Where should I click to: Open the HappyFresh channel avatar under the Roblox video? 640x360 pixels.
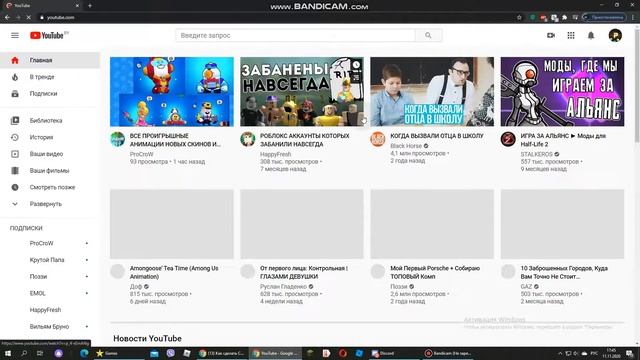tap(248, 139)
